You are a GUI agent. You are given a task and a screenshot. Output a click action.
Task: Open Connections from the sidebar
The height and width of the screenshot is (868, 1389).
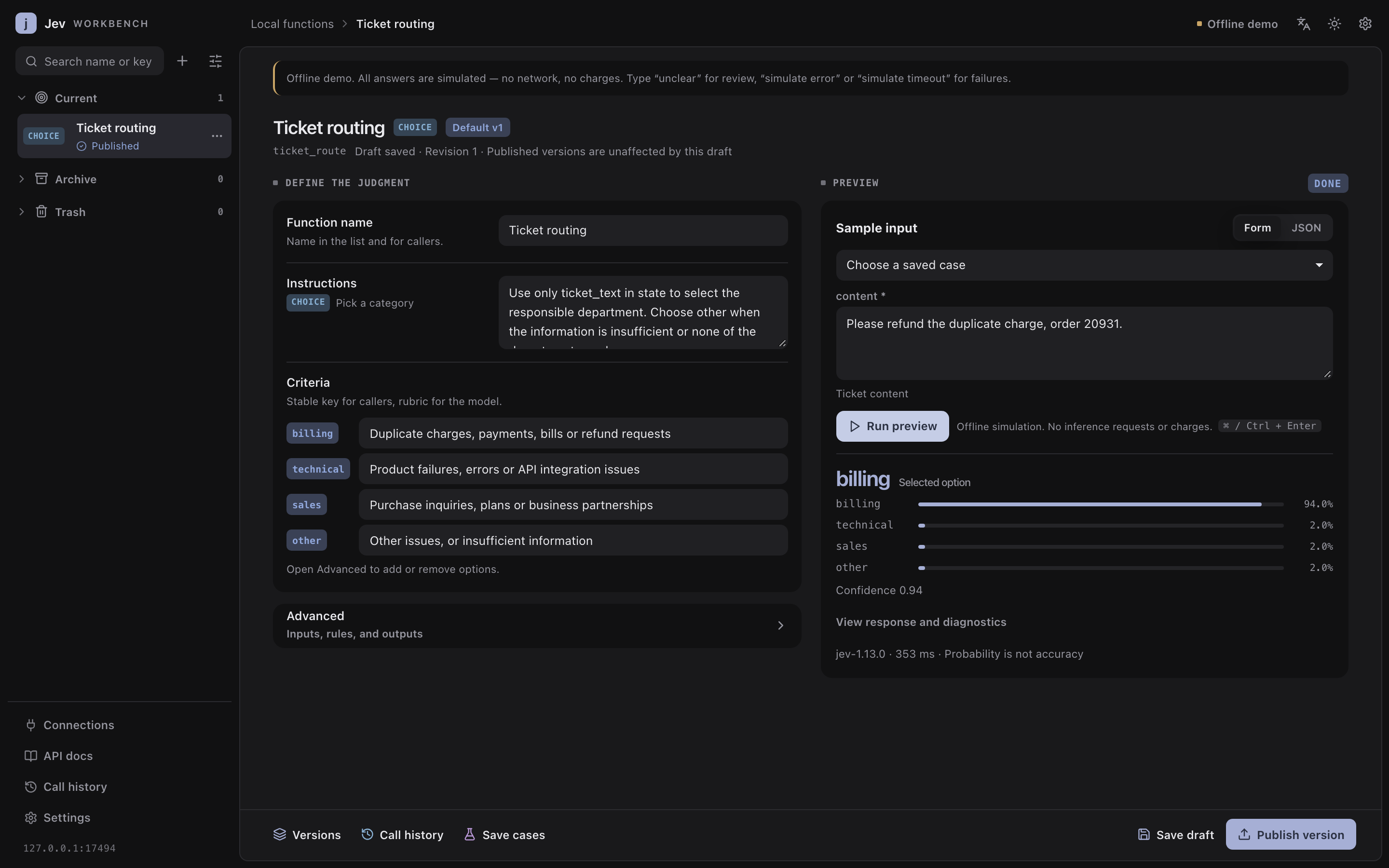coord(69,725)
